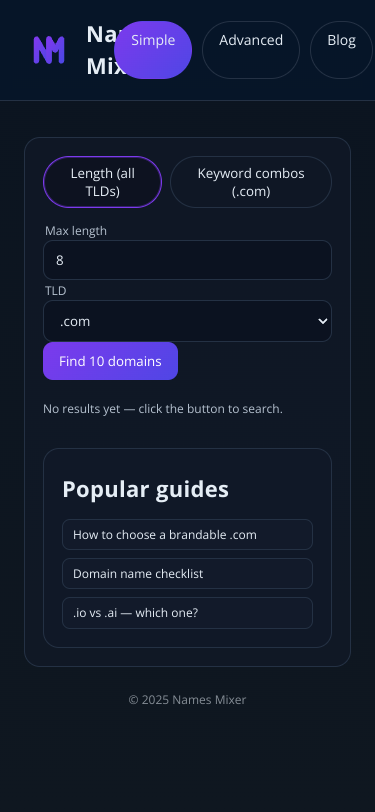The height and width of the screenshot is (812, 375).
Task: Open the Domain name checklist guide
Action: 188,574
